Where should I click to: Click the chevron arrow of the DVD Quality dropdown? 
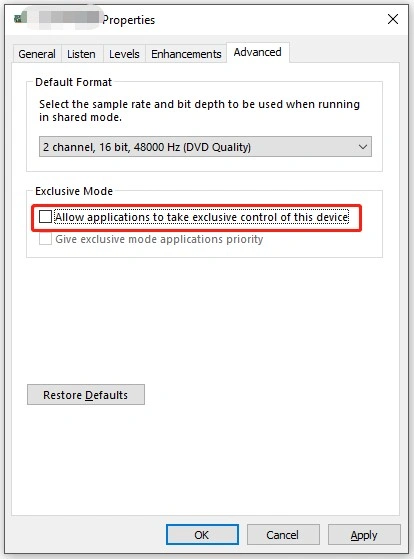(363, 147)
